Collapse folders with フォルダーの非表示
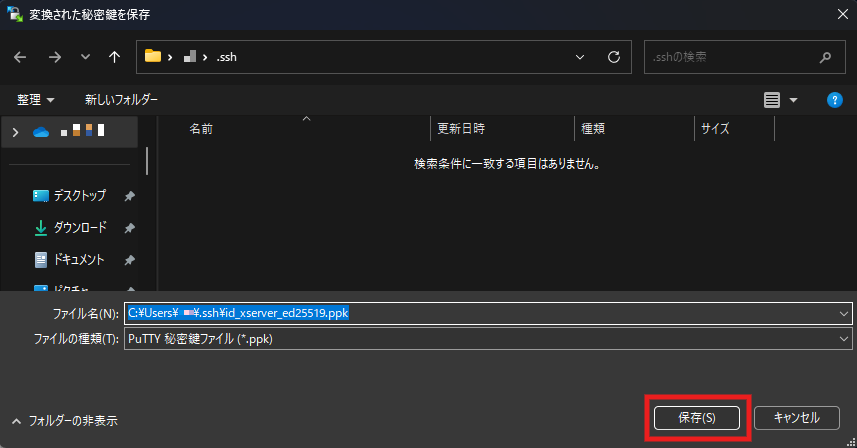 coord(65,421)
